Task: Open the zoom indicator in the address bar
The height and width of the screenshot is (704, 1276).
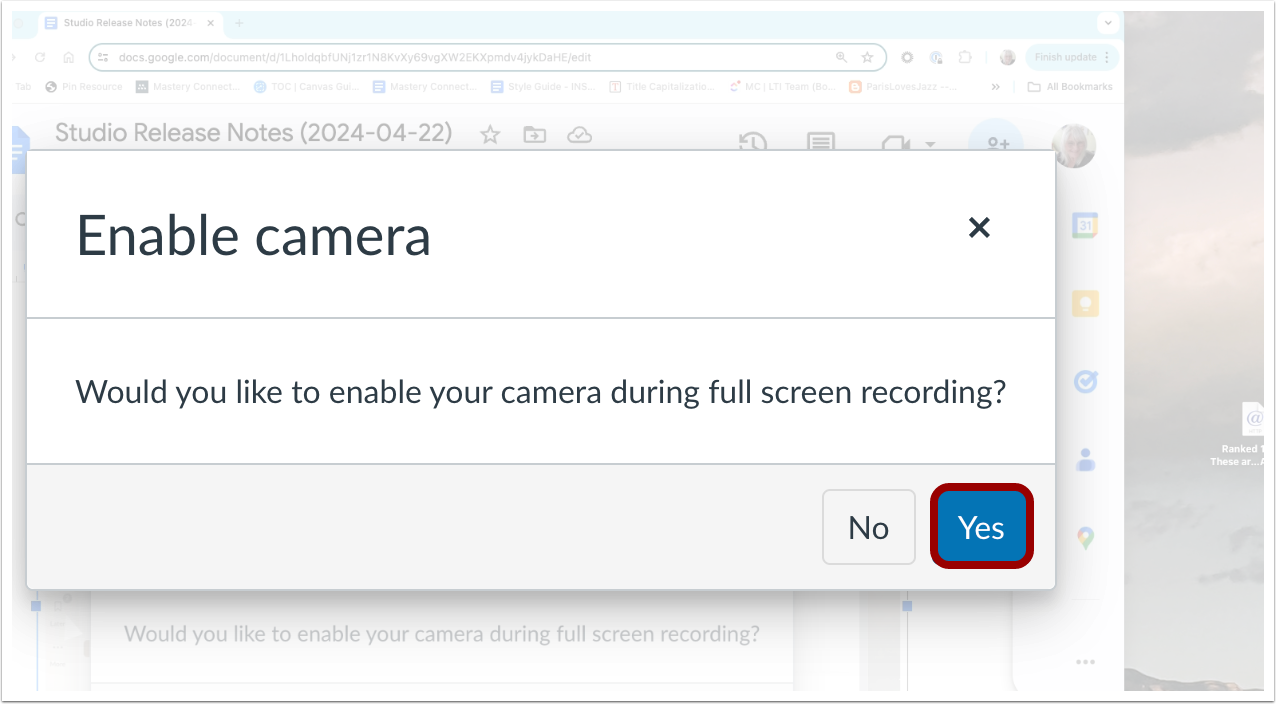Action: pyautogui.click(x=842, y=57)
